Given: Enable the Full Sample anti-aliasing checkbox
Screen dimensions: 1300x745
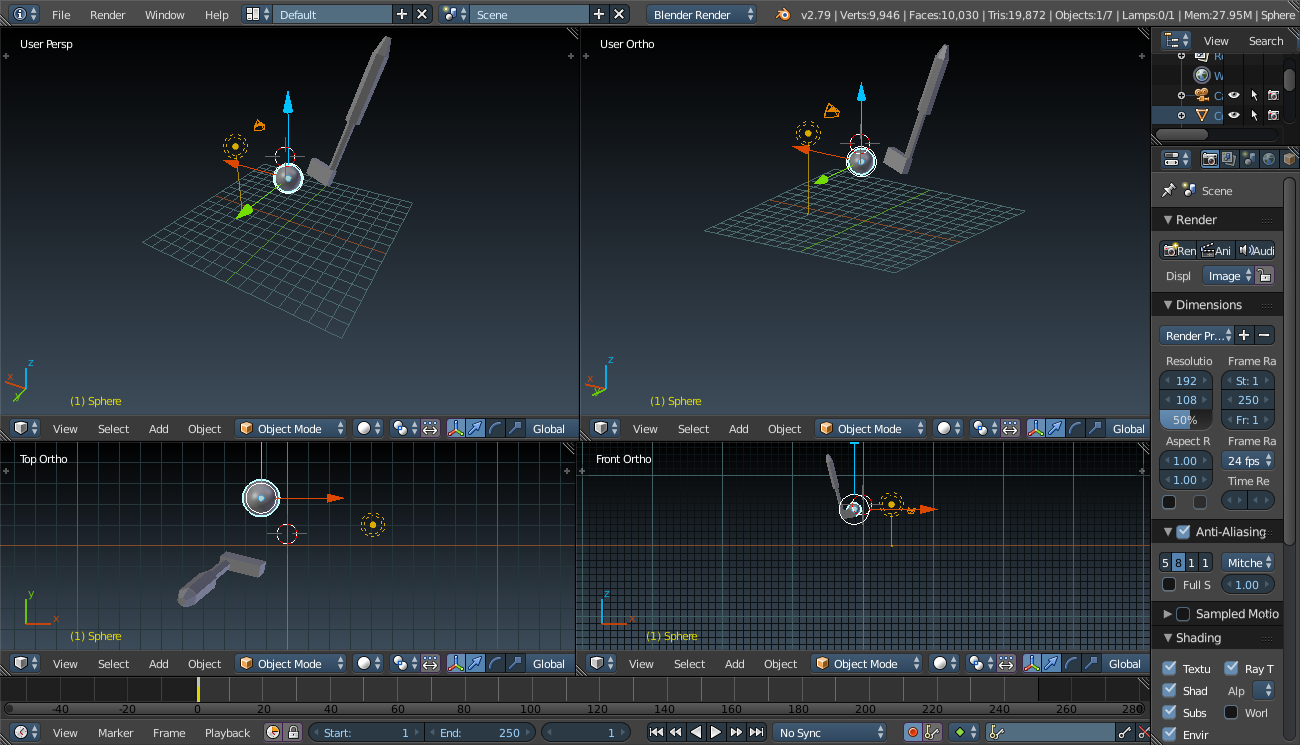Looking at the screenshot, I should (1168, 584).
